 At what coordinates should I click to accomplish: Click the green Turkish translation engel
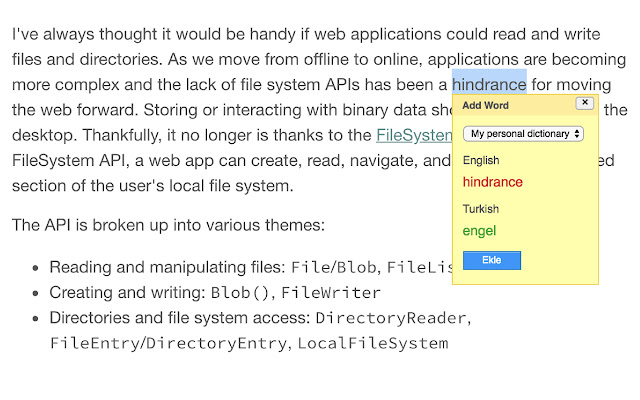479,231
